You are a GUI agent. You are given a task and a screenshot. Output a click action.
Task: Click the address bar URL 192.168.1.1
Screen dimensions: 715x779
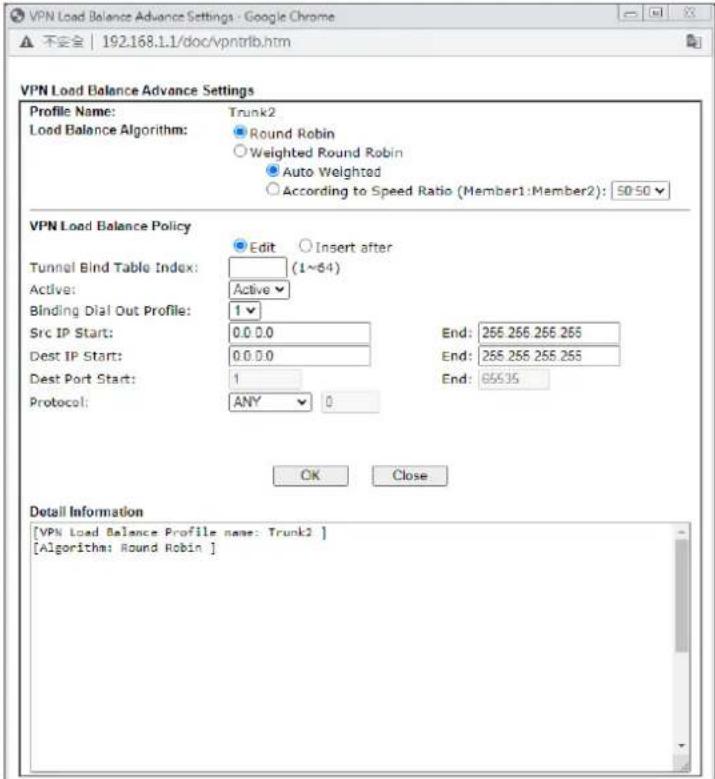[196, 42]
